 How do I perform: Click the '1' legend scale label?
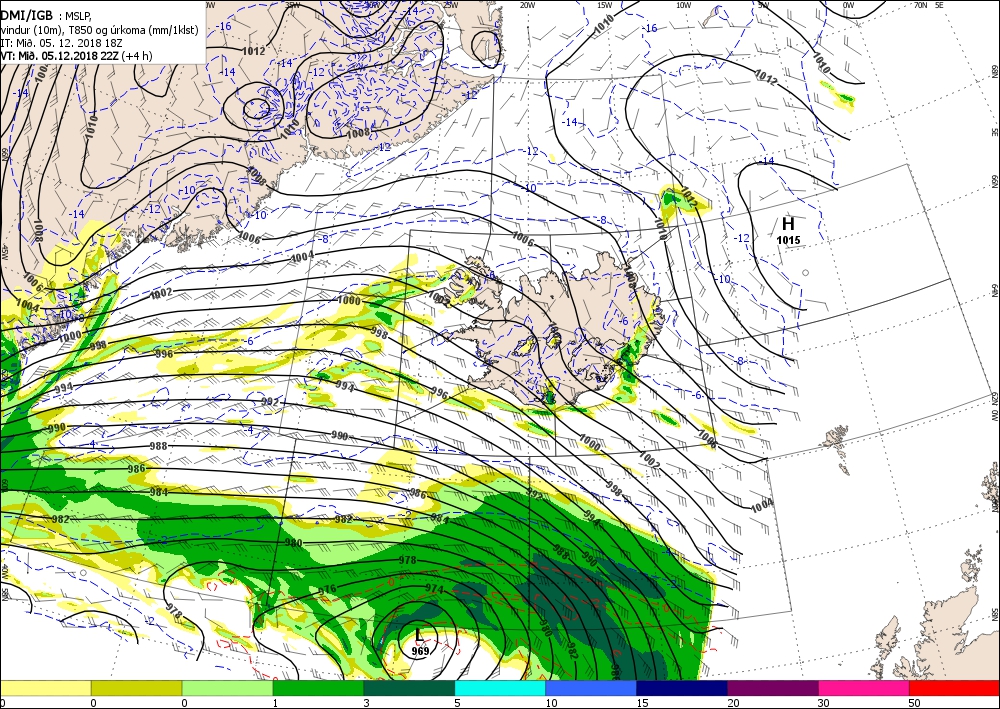[276, 703]
